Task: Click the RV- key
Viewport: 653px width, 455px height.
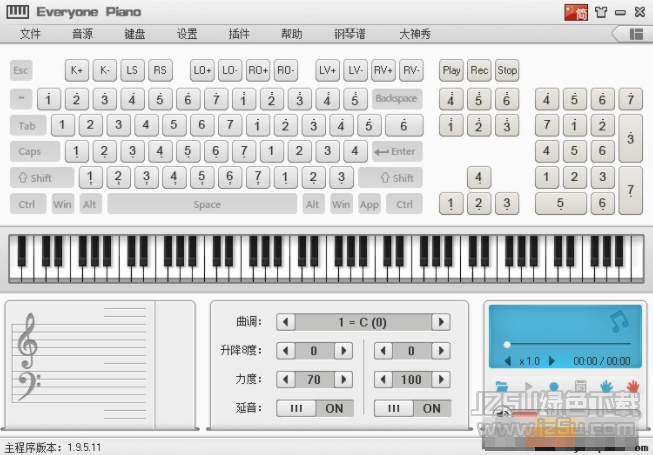Action: click(411, 70)
